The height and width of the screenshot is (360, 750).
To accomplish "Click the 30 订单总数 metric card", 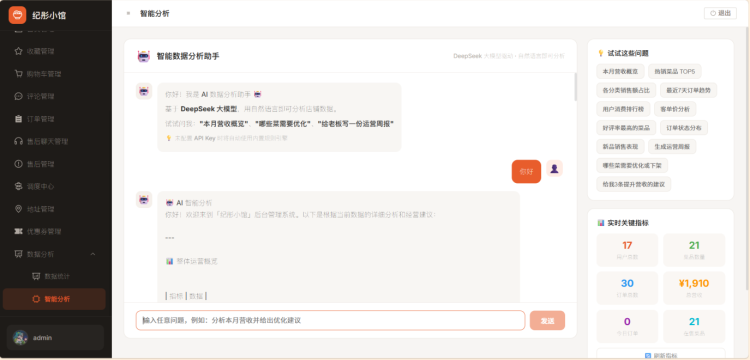I will [x=627, y=288].
